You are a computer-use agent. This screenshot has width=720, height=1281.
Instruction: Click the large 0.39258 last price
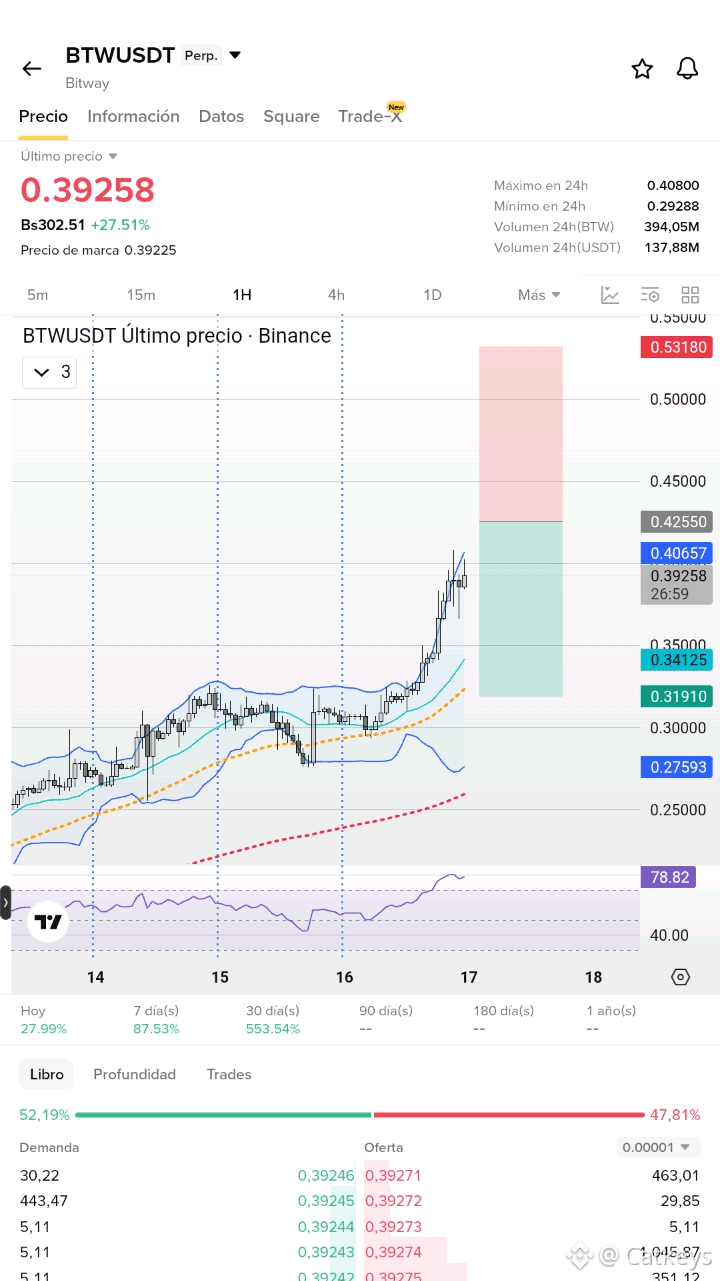point(88,190)
